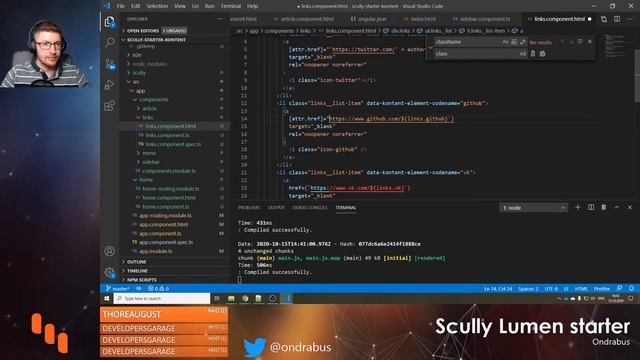Switch to the Output panel tab
The width and height of the screenshot is (640, 360).
point(276,208)
